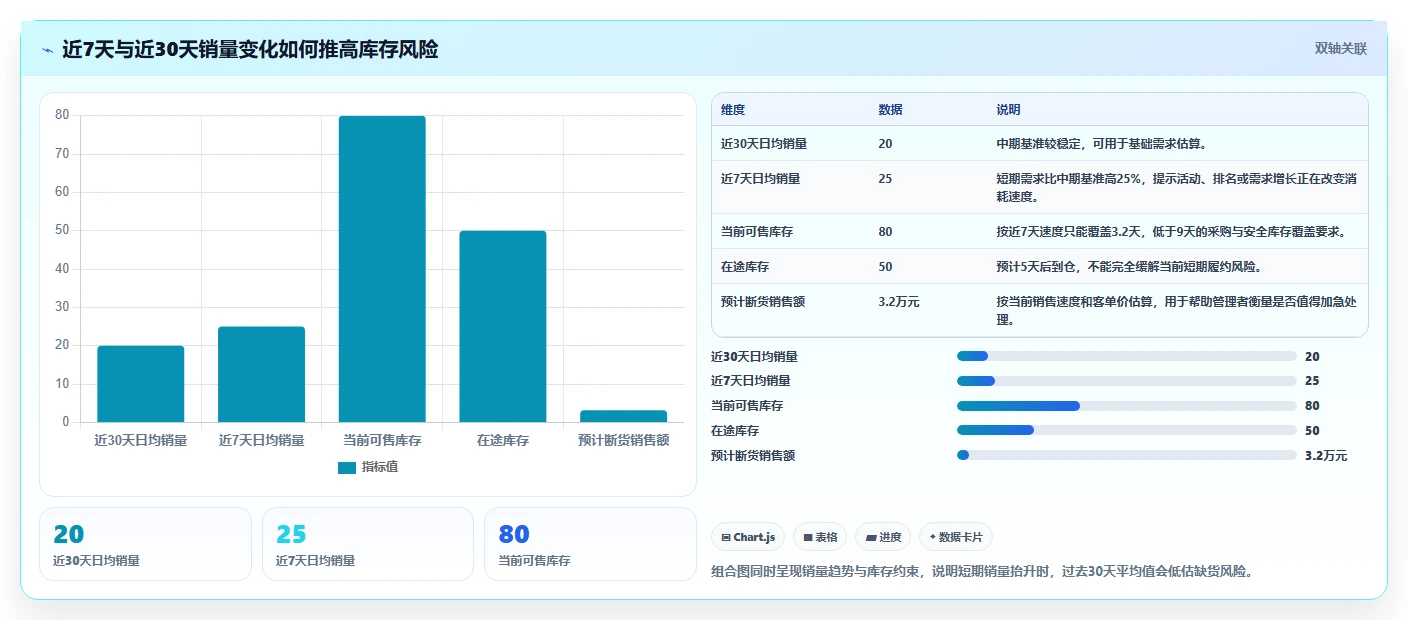Click the 近30天日均销量 cell in the table
The image size is (1408, 620).
tap(764, 144)
